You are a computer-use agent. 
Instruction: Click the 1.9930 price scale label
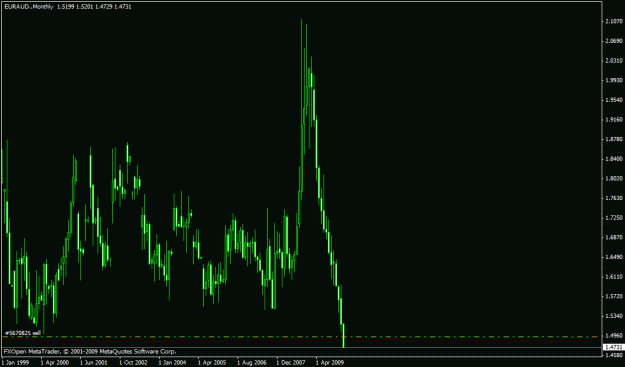pos(614,80)
